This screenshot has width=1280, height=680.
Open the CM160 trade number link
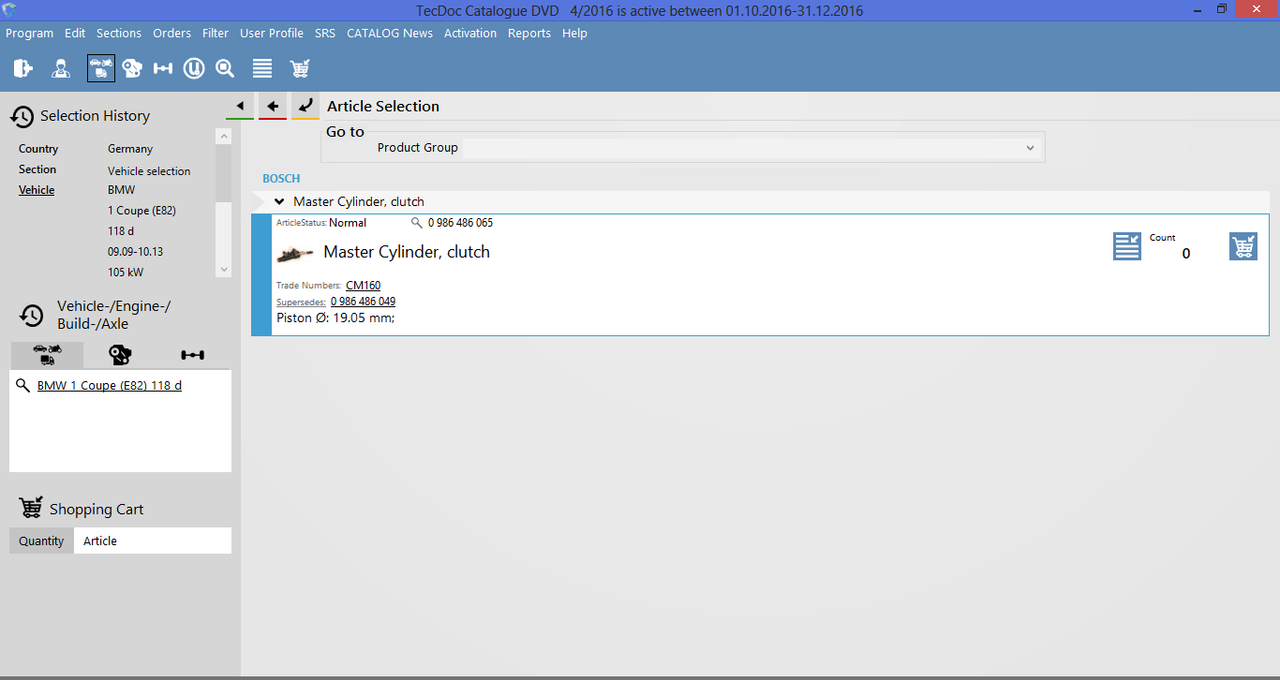tap(363, 286)
